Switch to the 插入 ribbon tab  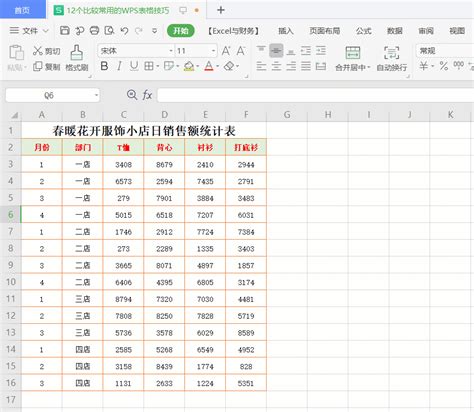tap(286, 31)
